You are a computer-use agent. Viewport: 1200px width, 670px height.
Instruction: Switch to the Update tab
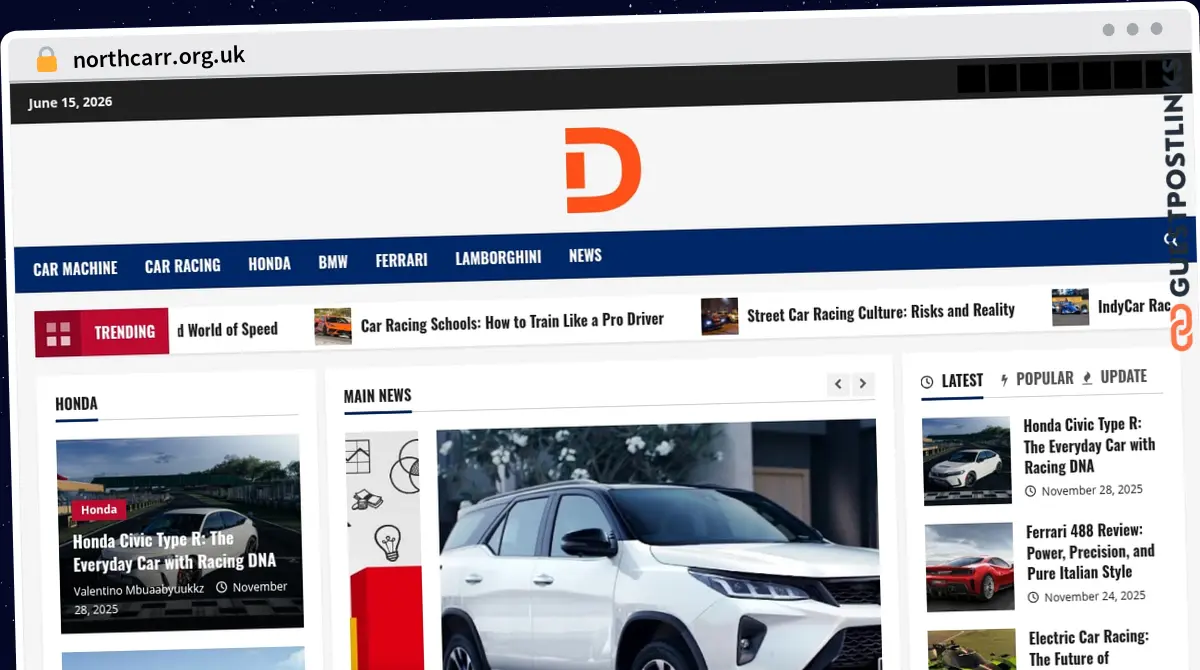[1123, 377]
